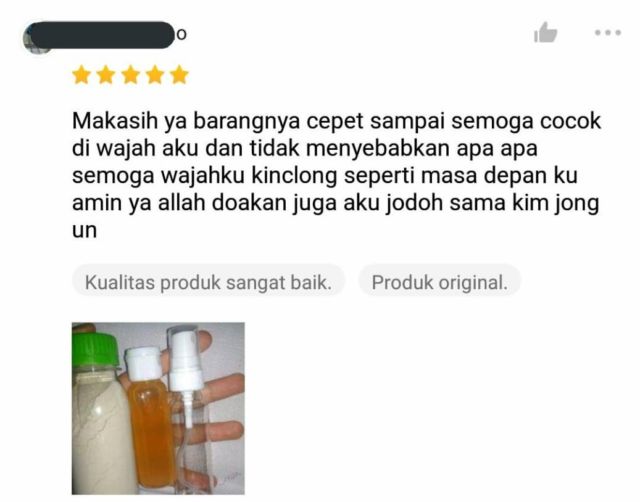Viewport: 640px width, 502px height.
Task: Like this review with thumbs-up icon
Action: pos(546,33)
